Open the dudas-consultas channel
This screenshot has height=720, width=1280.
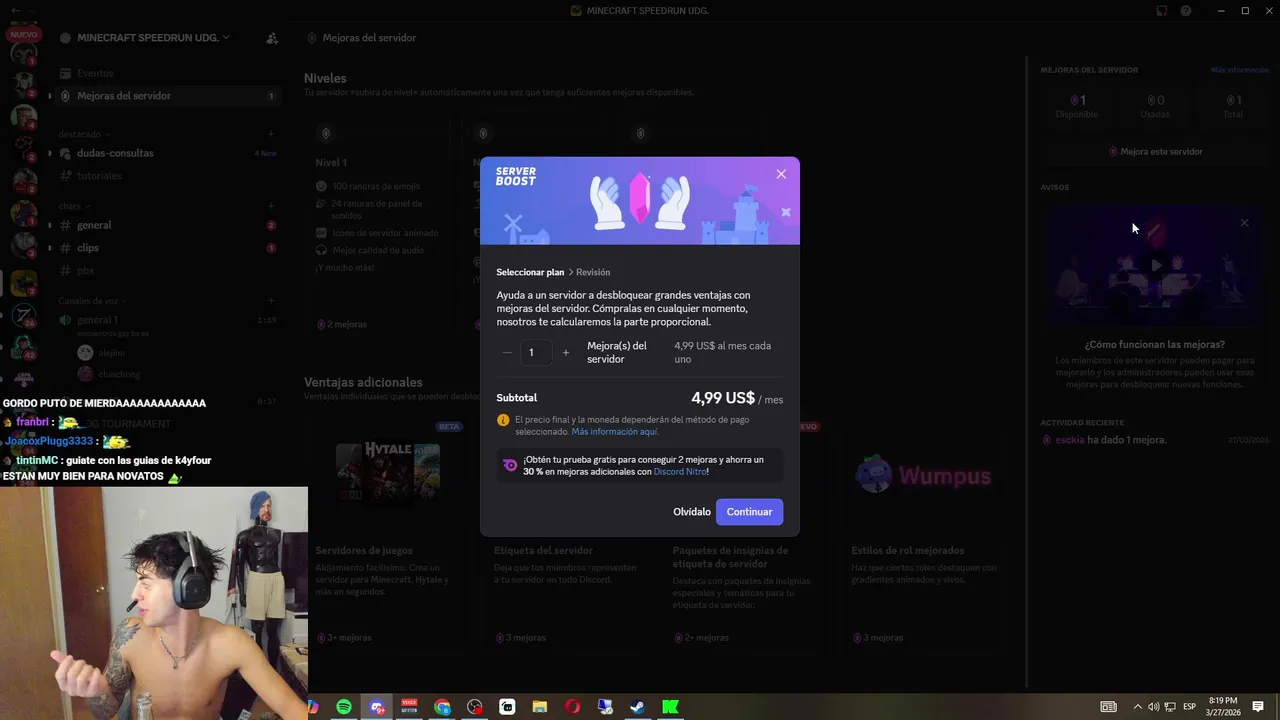coord(166,153)
